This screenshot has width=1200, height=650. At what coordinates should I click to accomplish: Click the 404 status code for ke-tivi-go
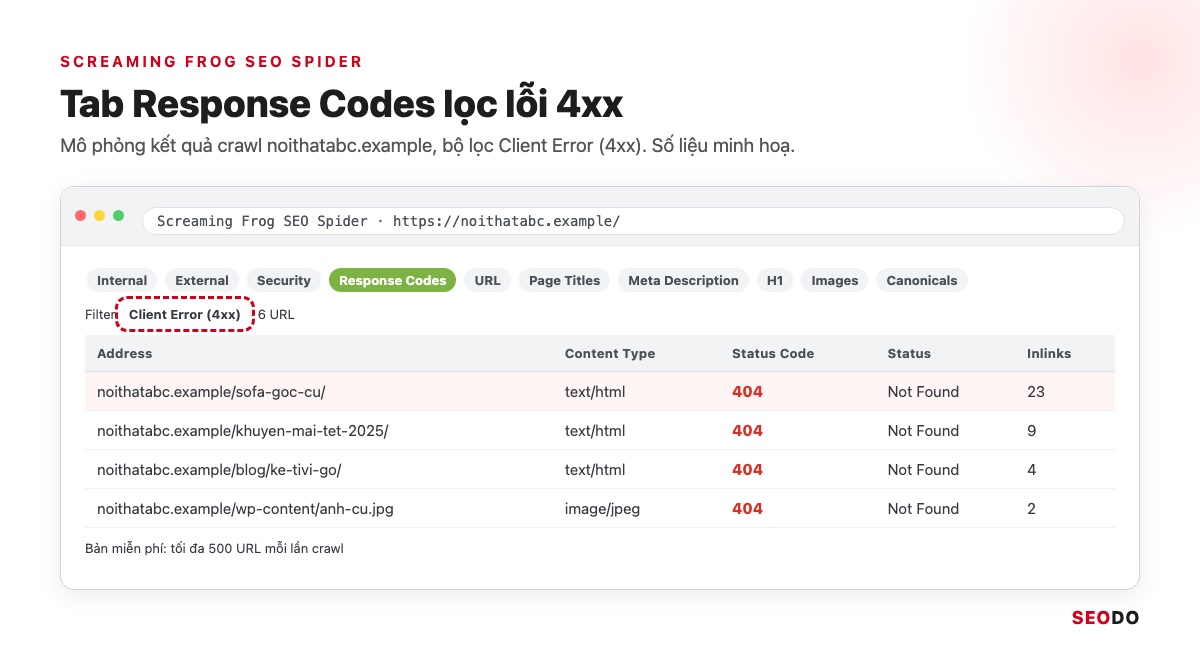click(x=747, y=470)
